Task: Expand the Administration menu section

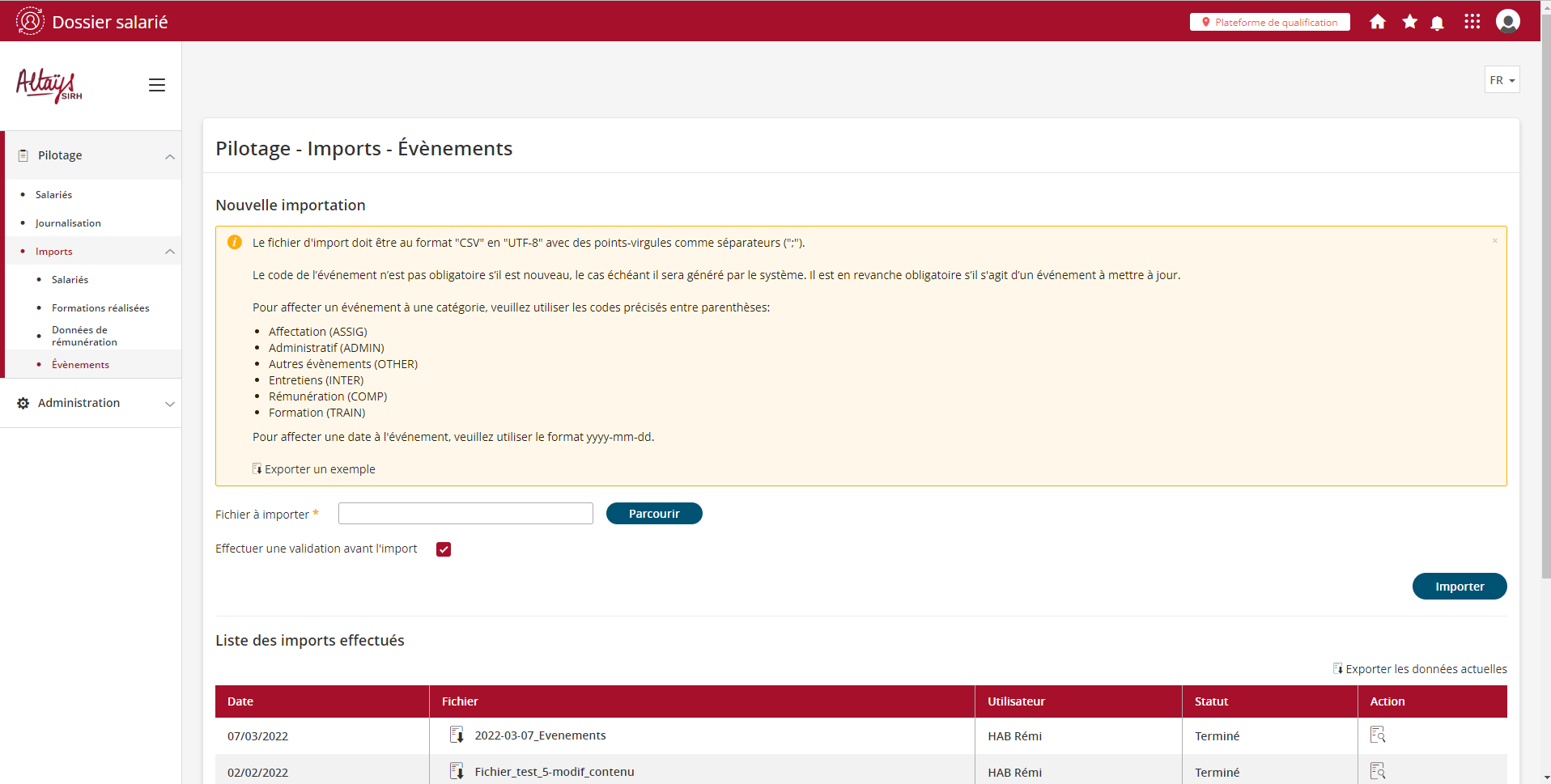Action: tap(169, 404)
